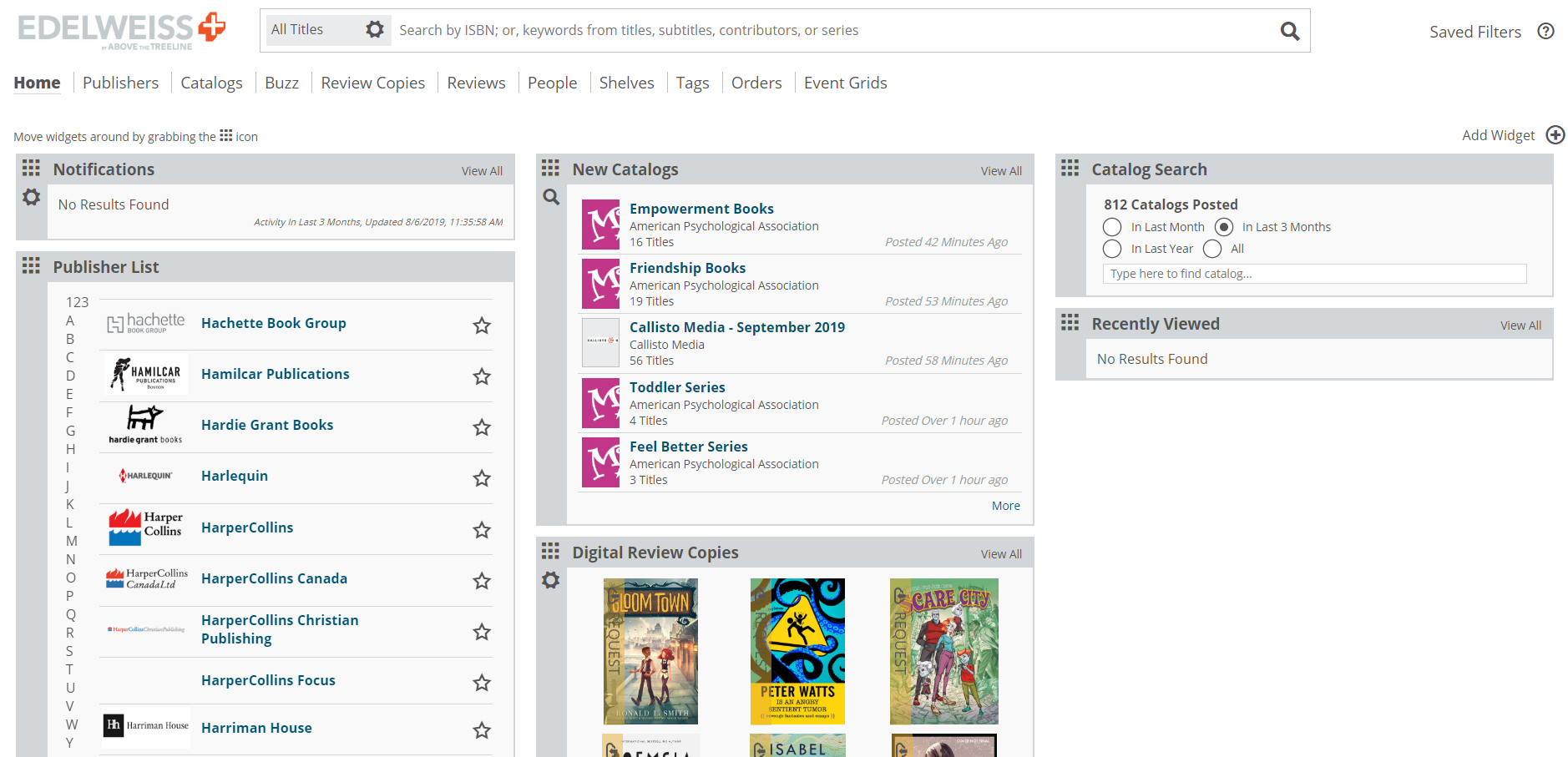The image size is (1568, 757).
Task: Open Callisto Media - September 2019 catalog
Action: point(737,327)
